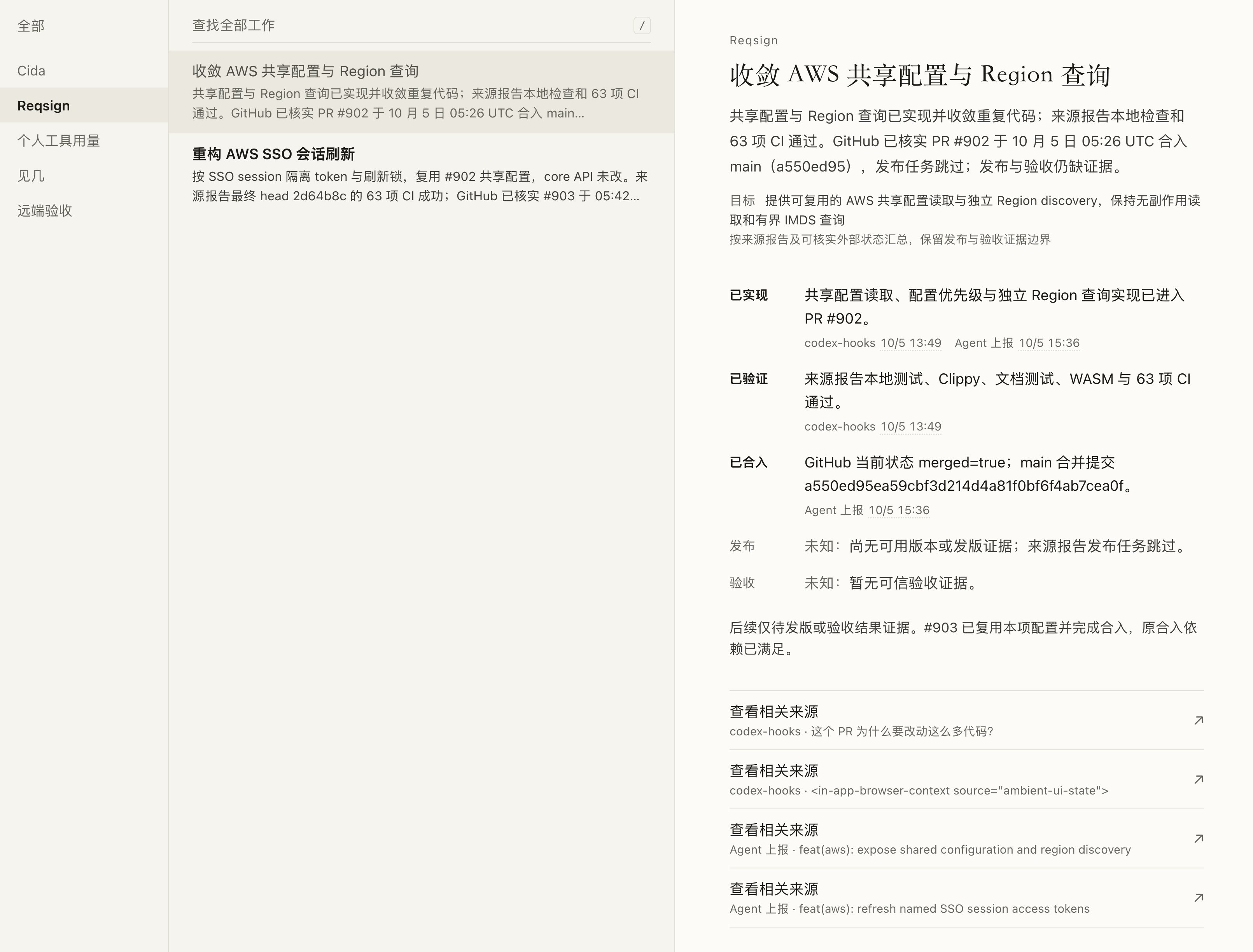Click timestamp 10/5 13:49 under 已验证
This screenshot has height=952, width=1253.
pyautogui.click(x=911, y=426)
